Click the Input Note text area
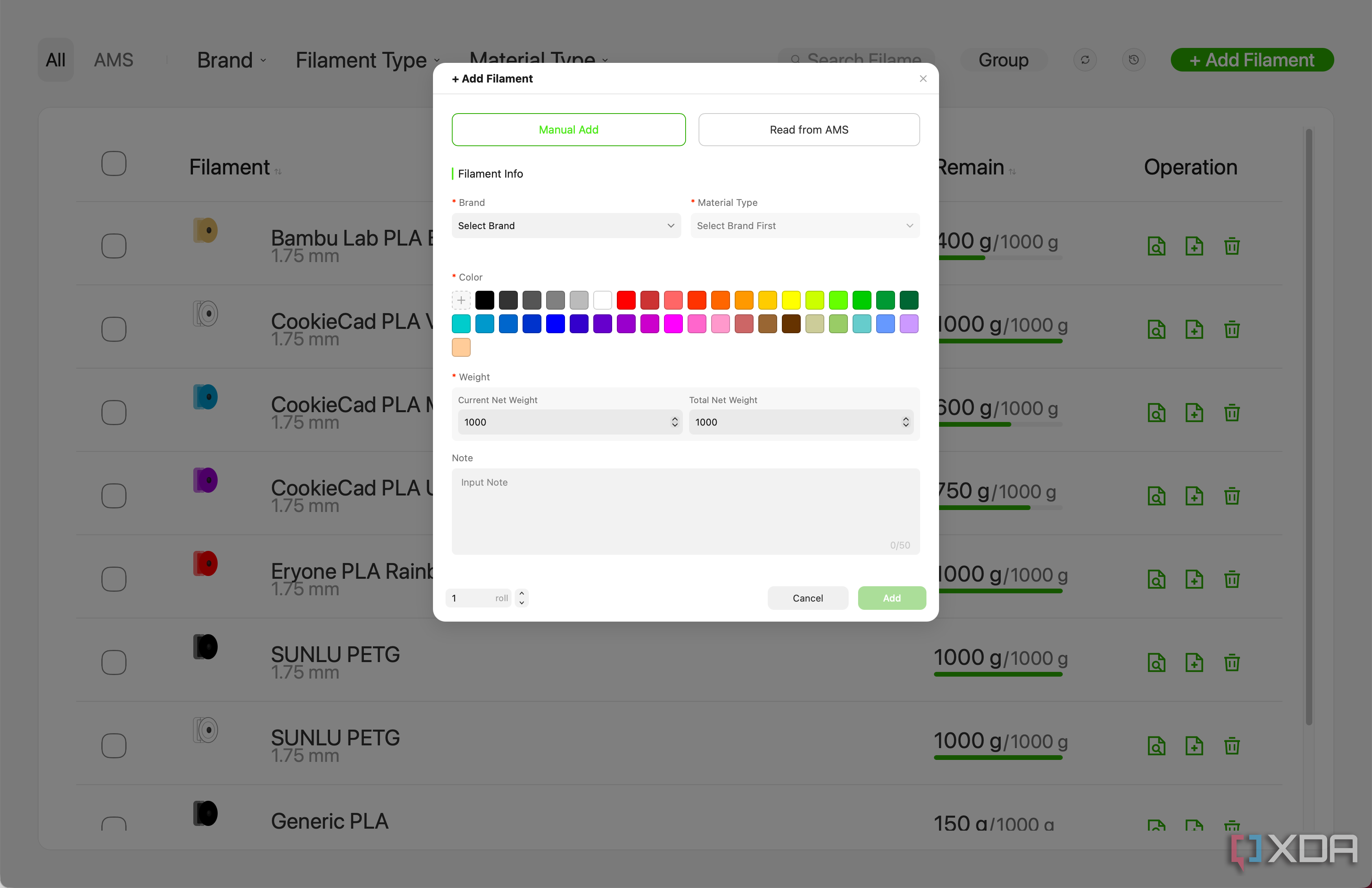The image size is (1372, 888). pyautogui.click(x=686, y=512)
